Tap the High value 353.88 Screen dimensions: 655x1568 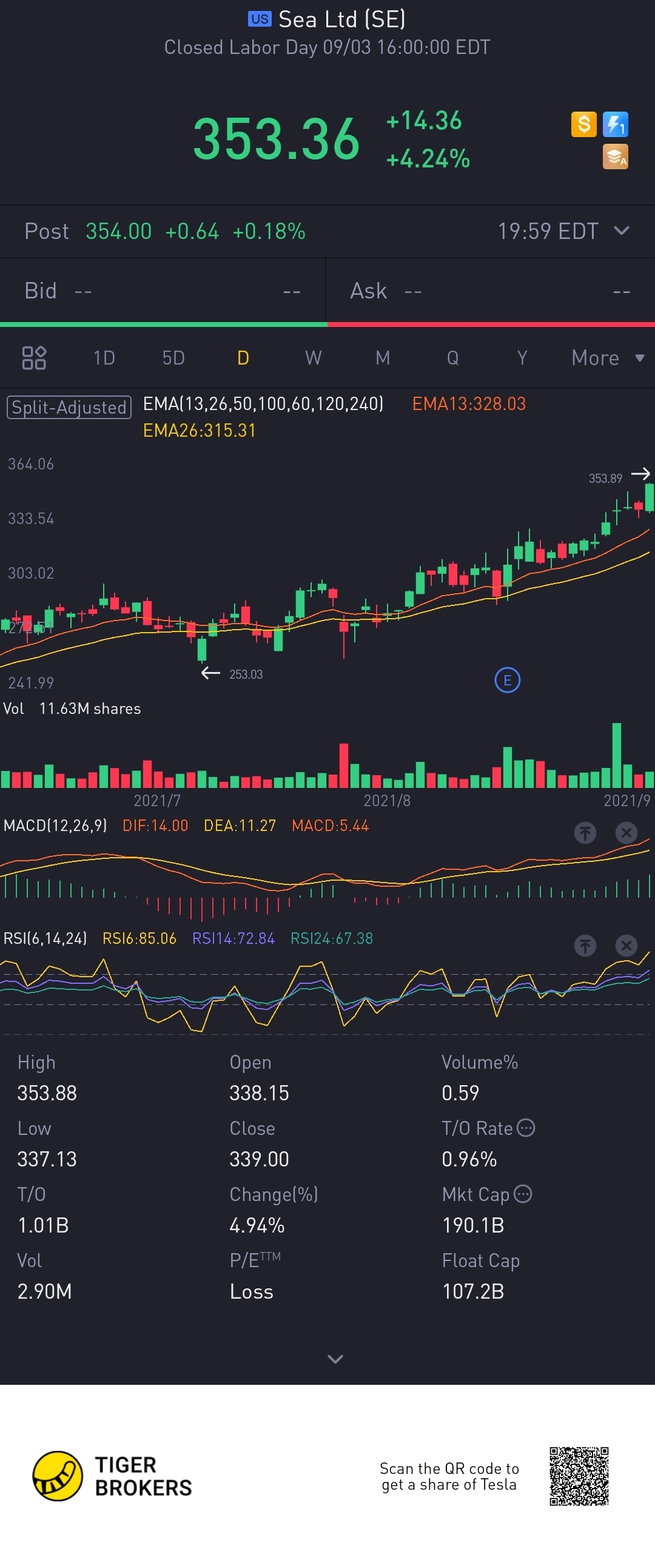(47, 1092)
